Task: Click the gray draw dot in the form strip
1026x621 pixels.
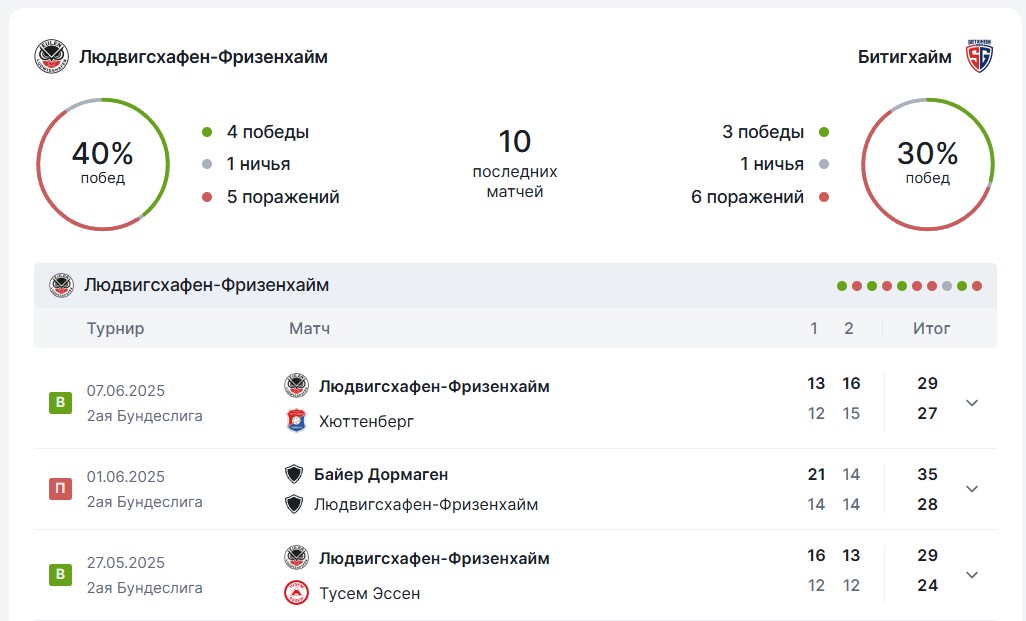Action: pyautogui.click(x=947, y=286)
